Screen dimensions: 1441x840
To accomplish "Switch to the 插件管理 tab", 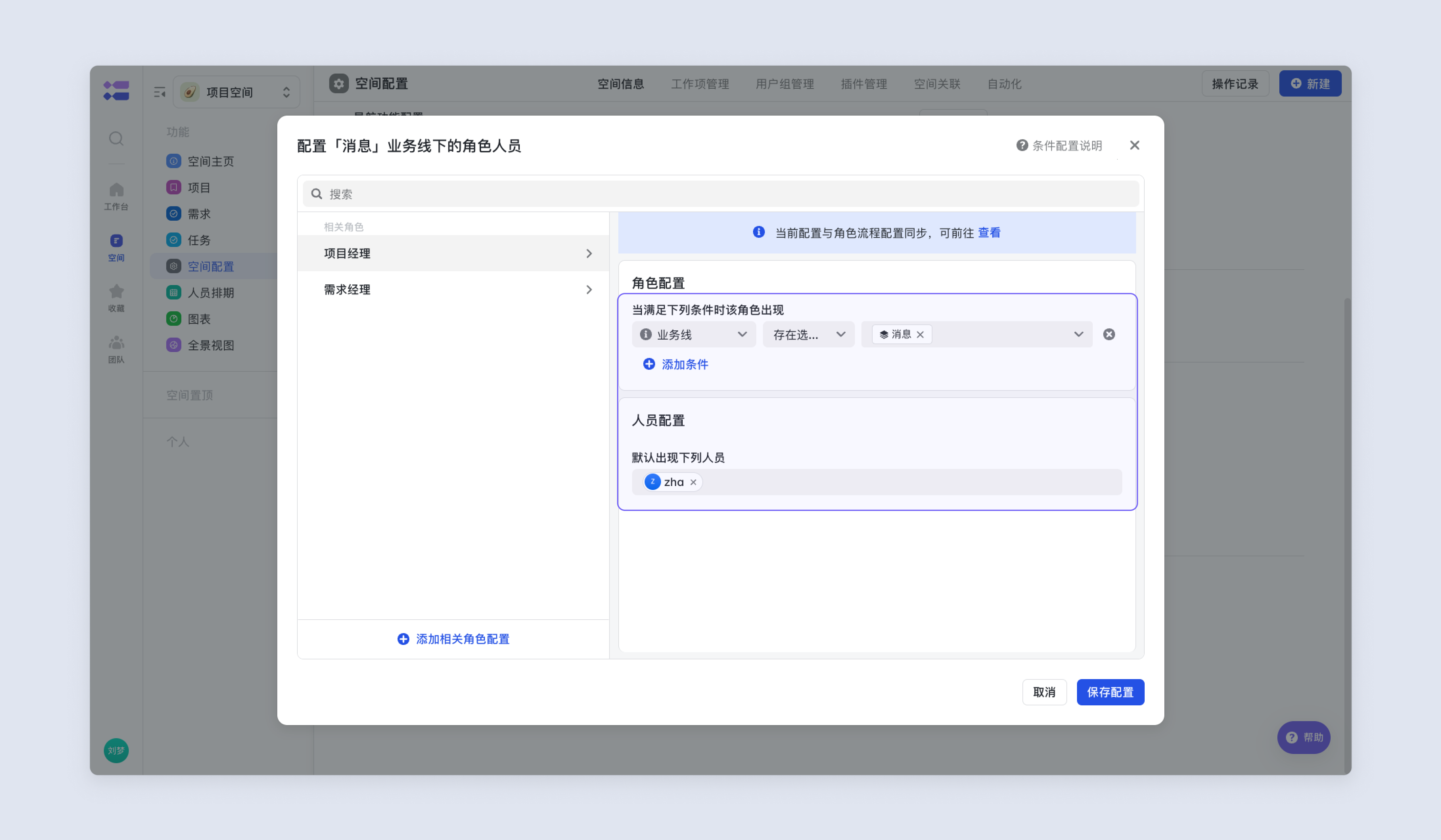I will click(x=863, y=84).
